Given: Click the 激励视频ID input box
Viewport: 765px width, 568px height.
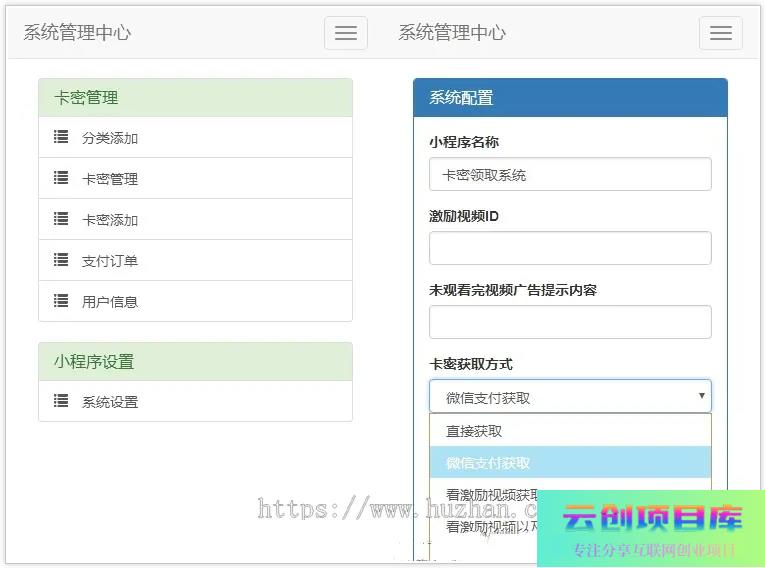Looking at the screenshot, I should (x=570, y=248).
